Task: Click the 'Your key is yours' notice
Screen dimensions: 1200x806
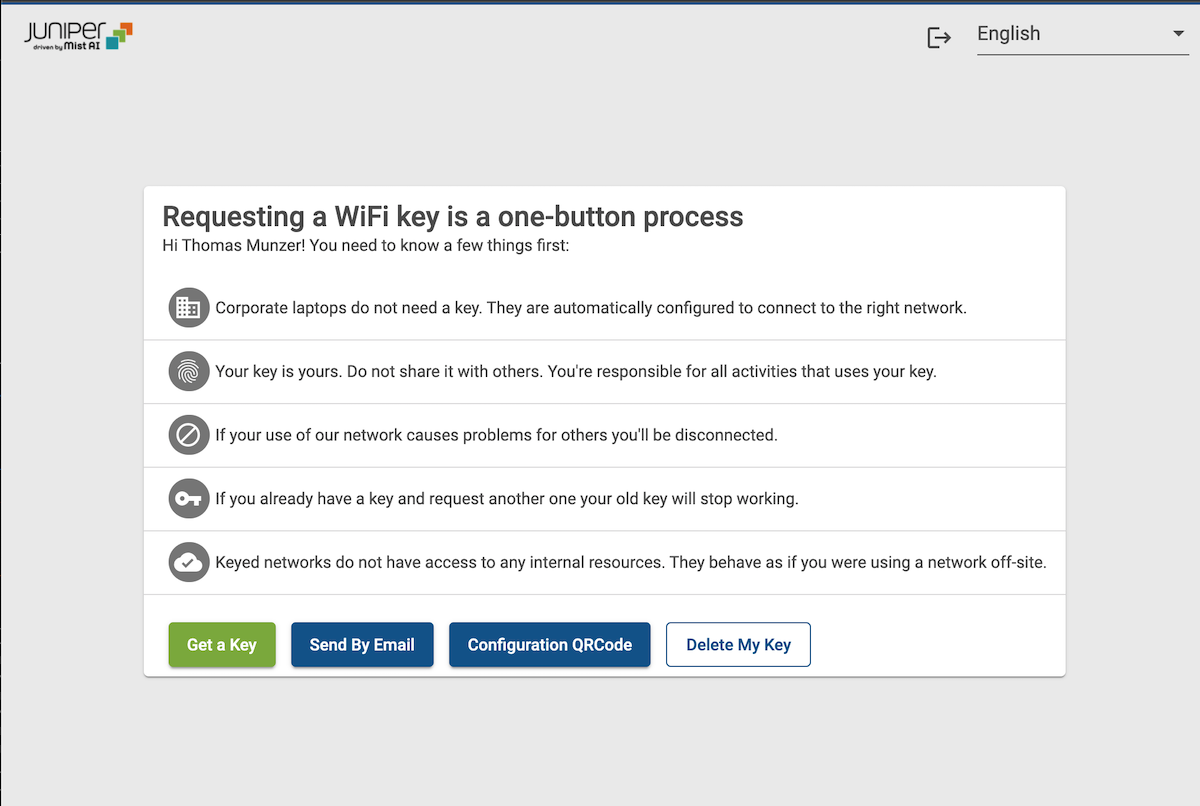Action: [x=576, y=372]
